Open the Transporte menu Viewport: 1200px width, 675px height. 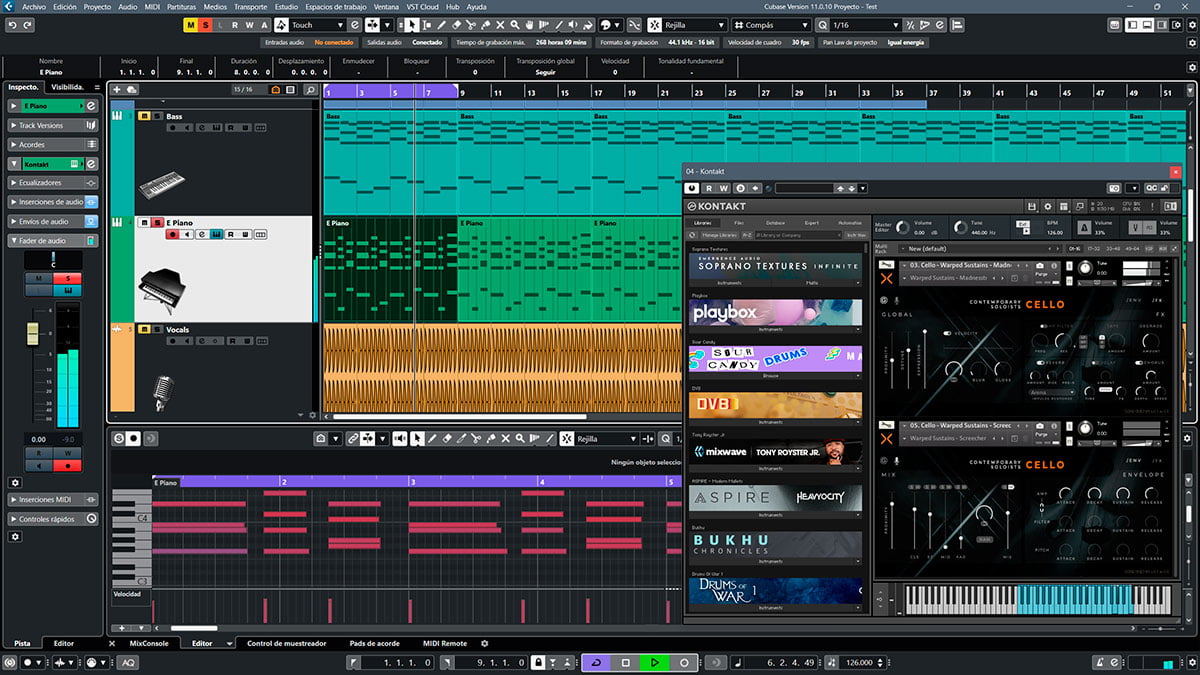pyautogui.click(x=250, y=6)
